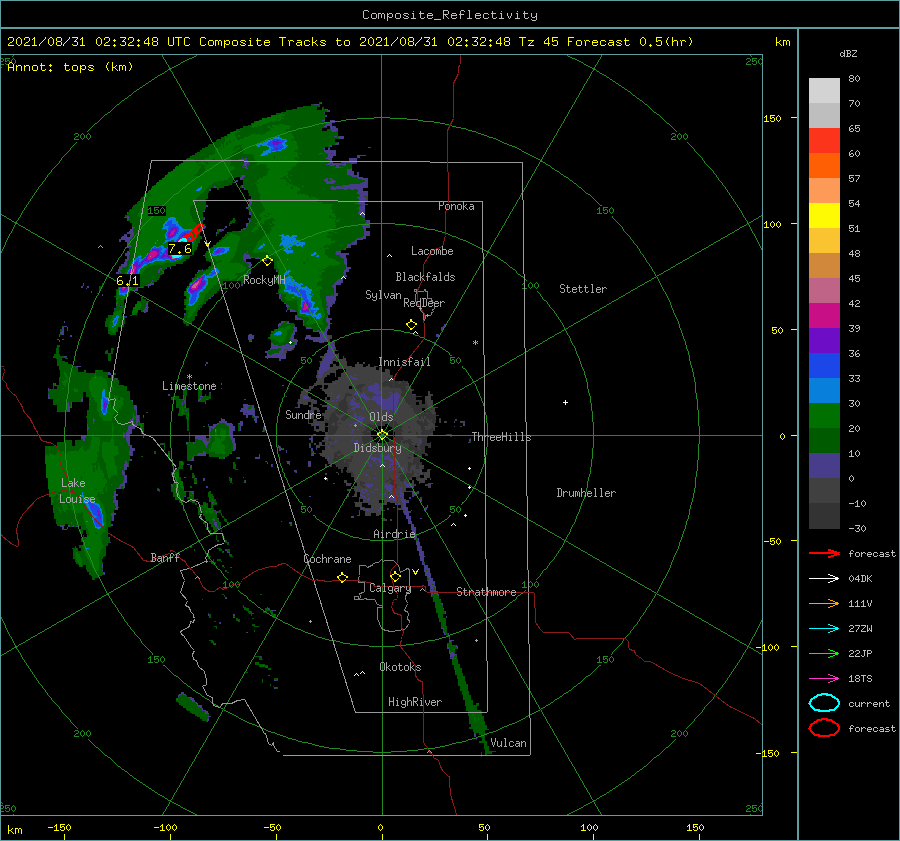
Task: Click the timestamp header text
Action: 350,42
